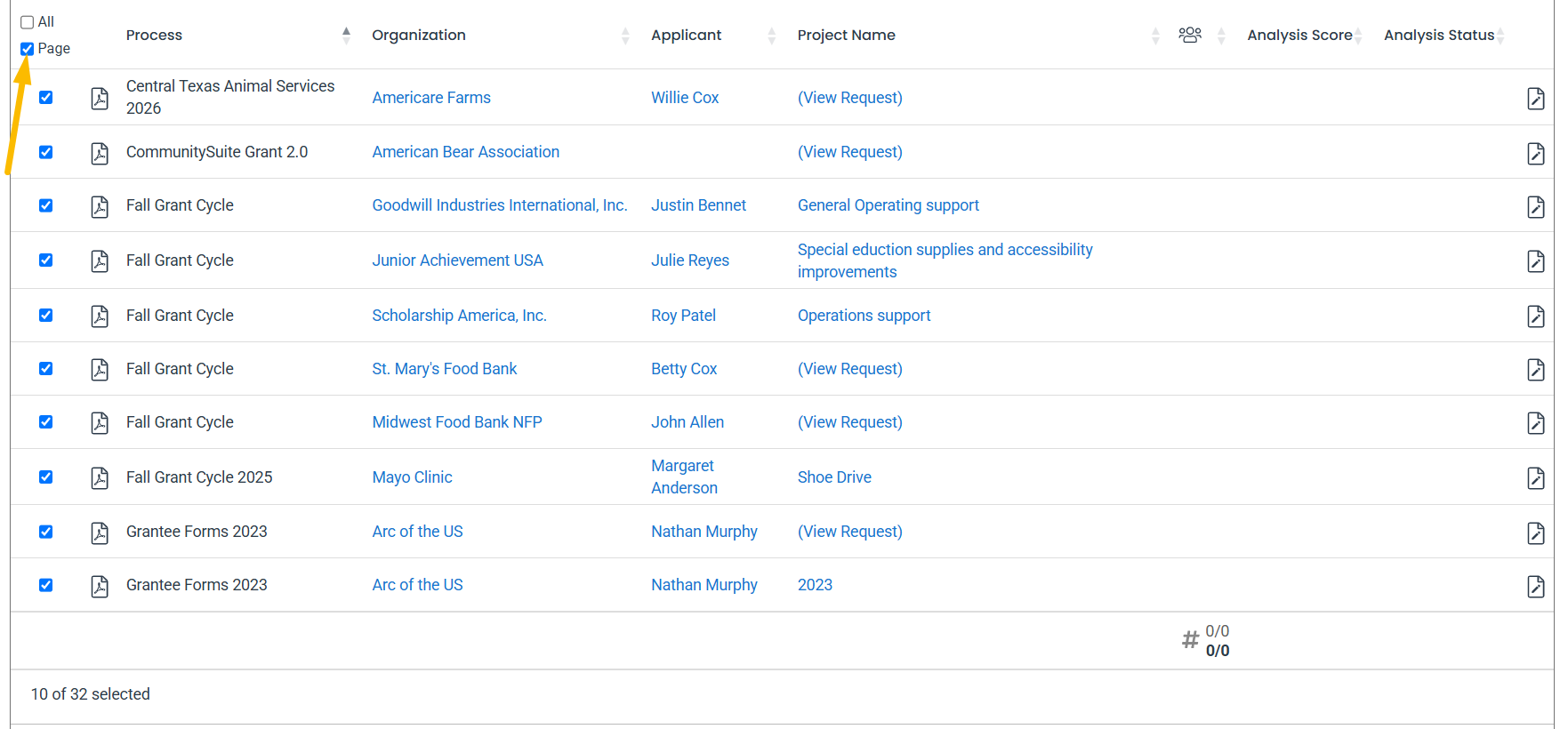The image size is (1568, 729).
Task: Click the hash count icon in footer
Action: pyautogui.click(x=1190, y=639)
